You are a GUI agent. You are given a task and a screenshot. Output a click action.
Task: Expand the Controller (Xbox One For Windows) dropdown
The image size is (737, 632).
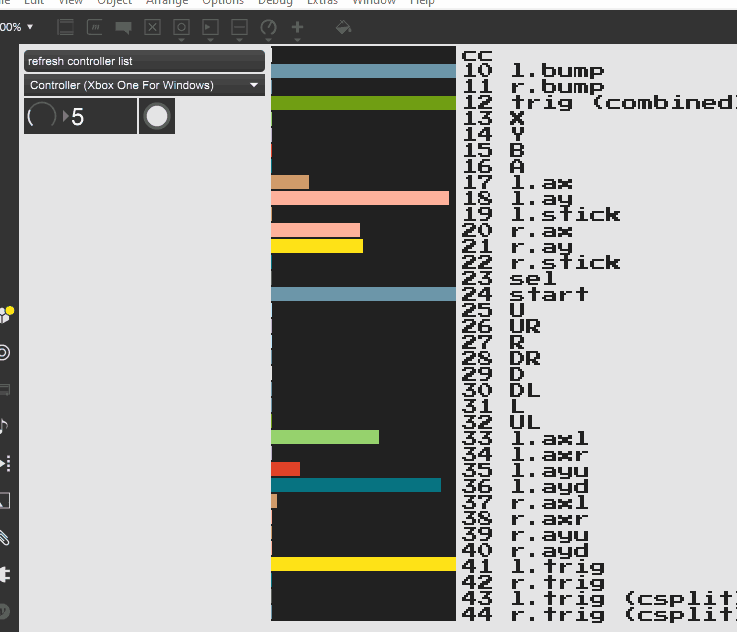pyautogui.click(x=144, y=85)
